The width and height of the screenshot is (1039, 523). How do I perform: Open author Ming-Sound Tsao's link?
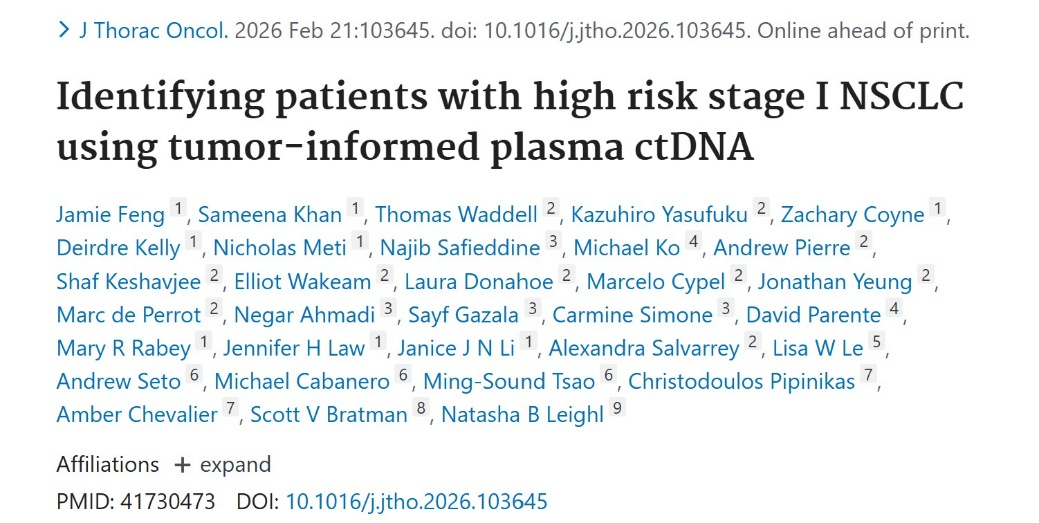[x=509, y=381]
